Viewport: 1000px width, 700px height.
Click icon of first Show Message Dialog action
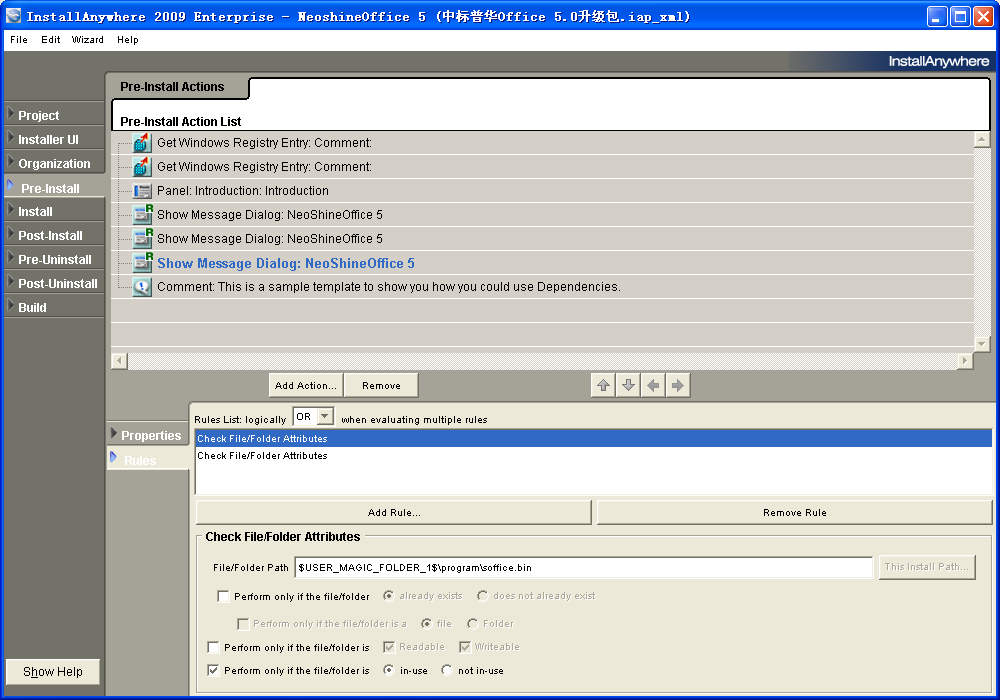142,214
